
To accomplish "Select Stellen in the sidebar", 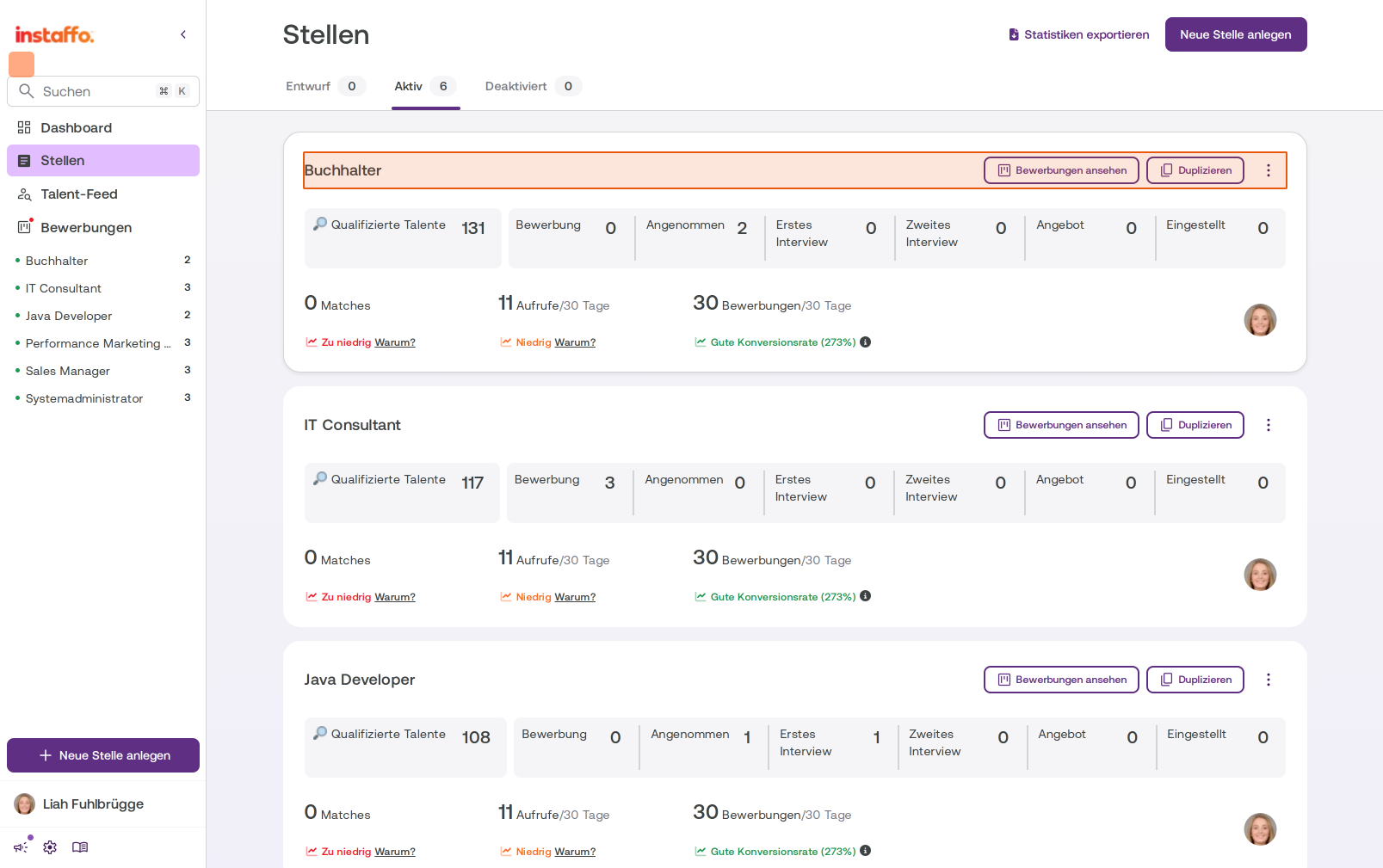I will click(103, 161).
